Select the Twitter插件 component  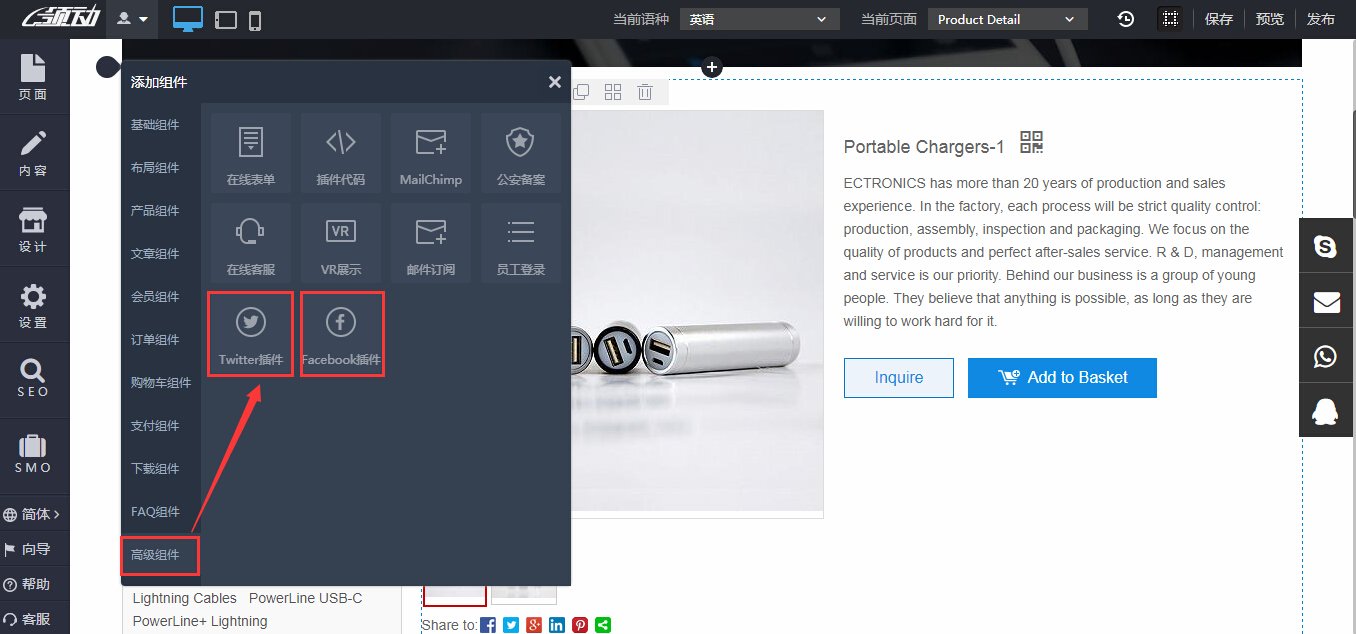pyautogui.click(x=250, y=334)
